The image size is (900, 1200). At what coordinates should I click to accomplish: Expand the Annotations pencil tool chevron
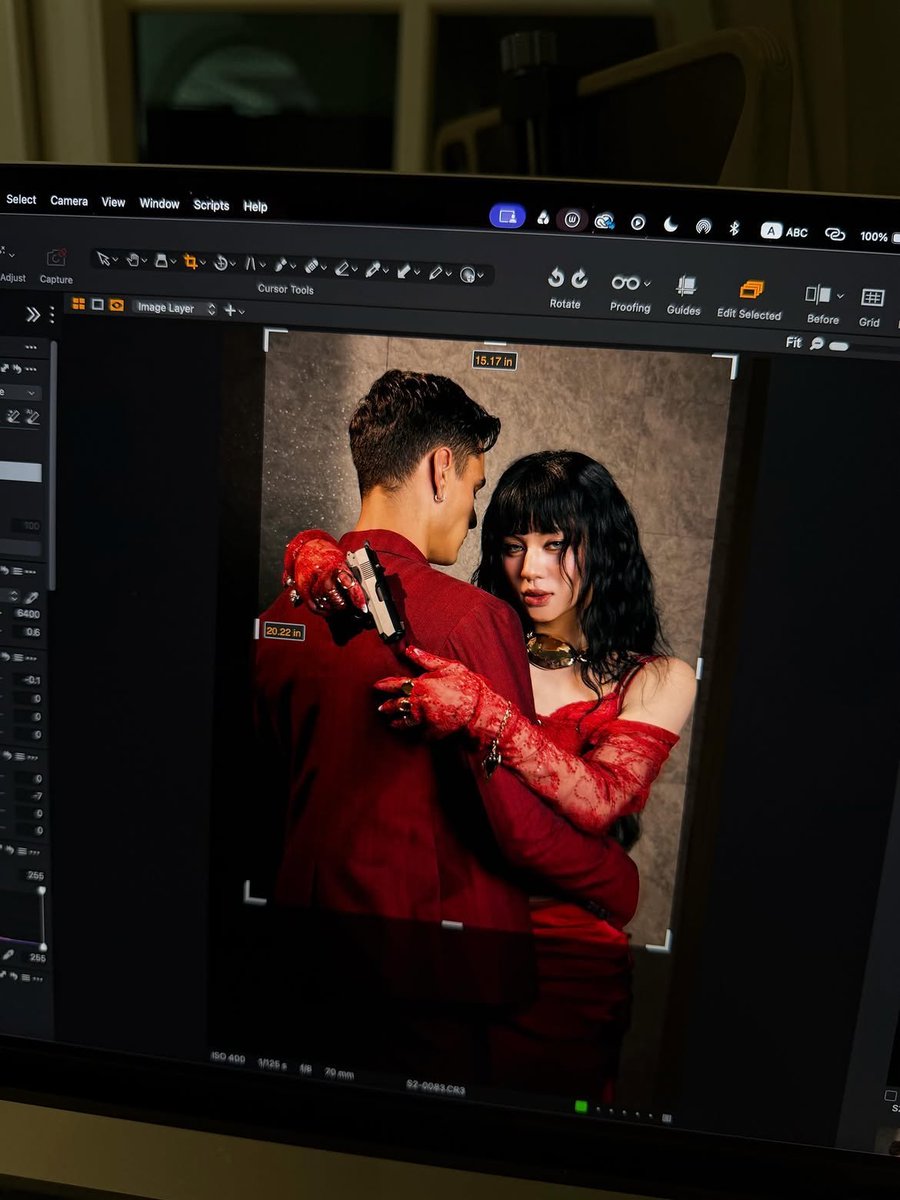447,272
